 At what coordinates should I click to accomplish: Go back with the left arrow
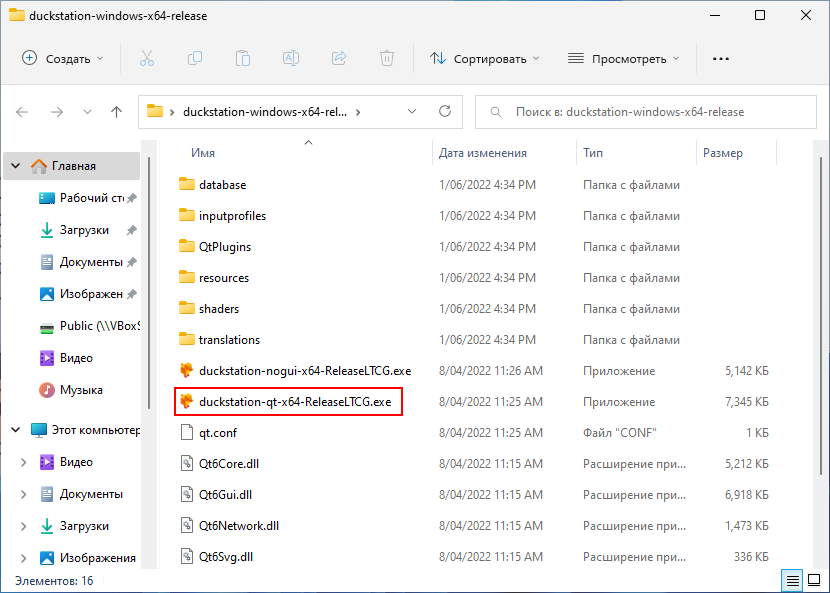(x=22, y=112)
